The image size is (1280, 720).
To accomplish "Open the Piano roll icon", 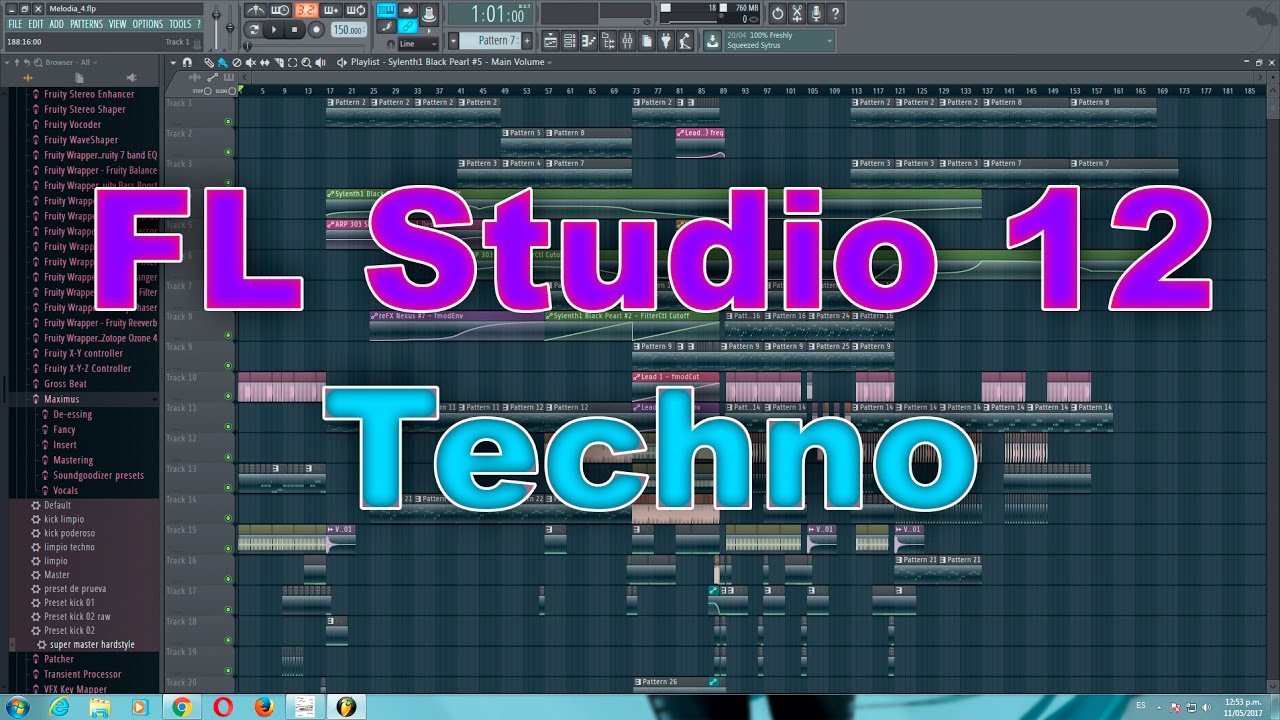I will click(589, 41).
